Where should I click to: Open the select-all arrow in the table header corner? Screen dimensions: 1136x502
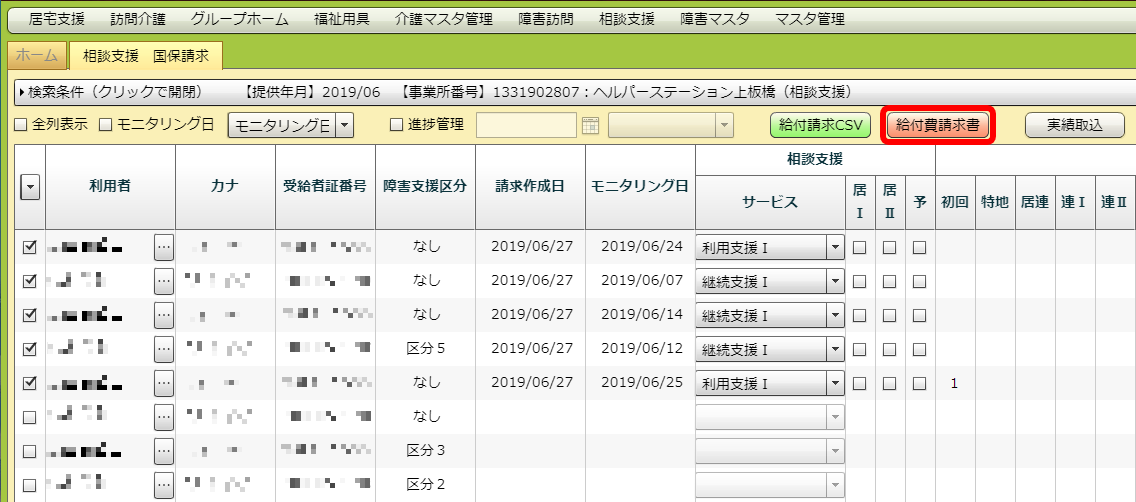(x=30, y=187)
